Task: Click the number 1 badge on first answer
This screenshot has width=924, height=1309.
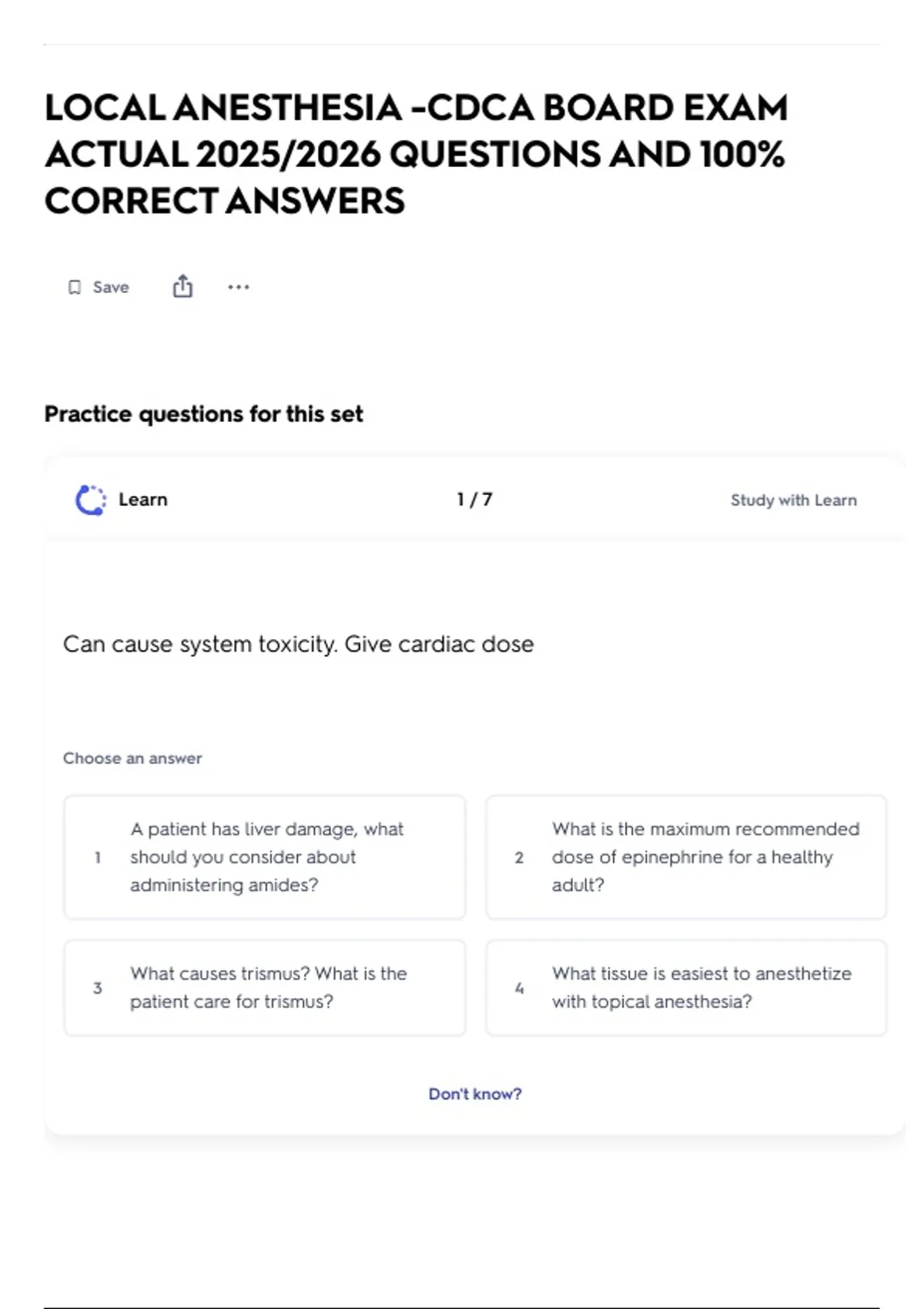Action: click(x=98, y=857)
